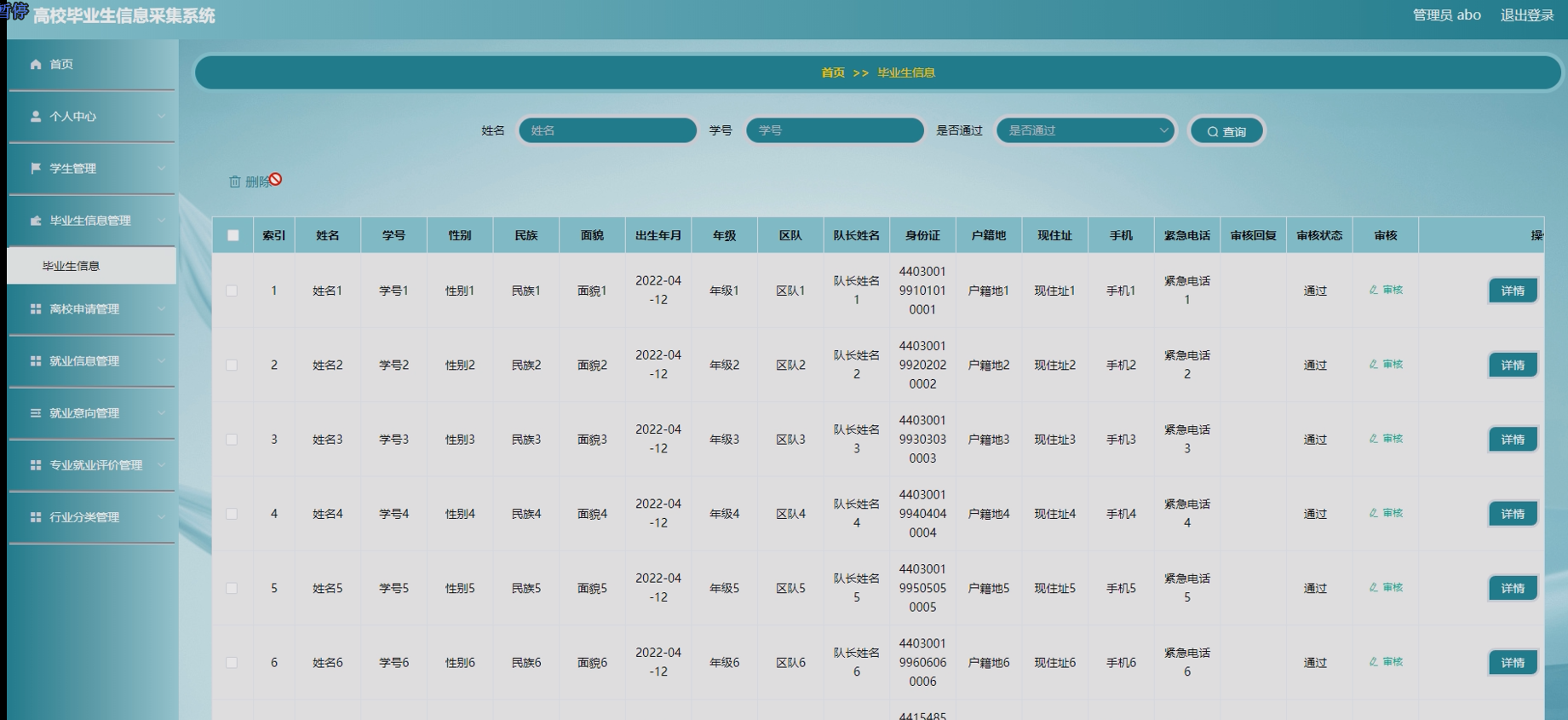Click 首页 link in breadcrumb
The image size is (1568, 720).
(x=832, y=73)
